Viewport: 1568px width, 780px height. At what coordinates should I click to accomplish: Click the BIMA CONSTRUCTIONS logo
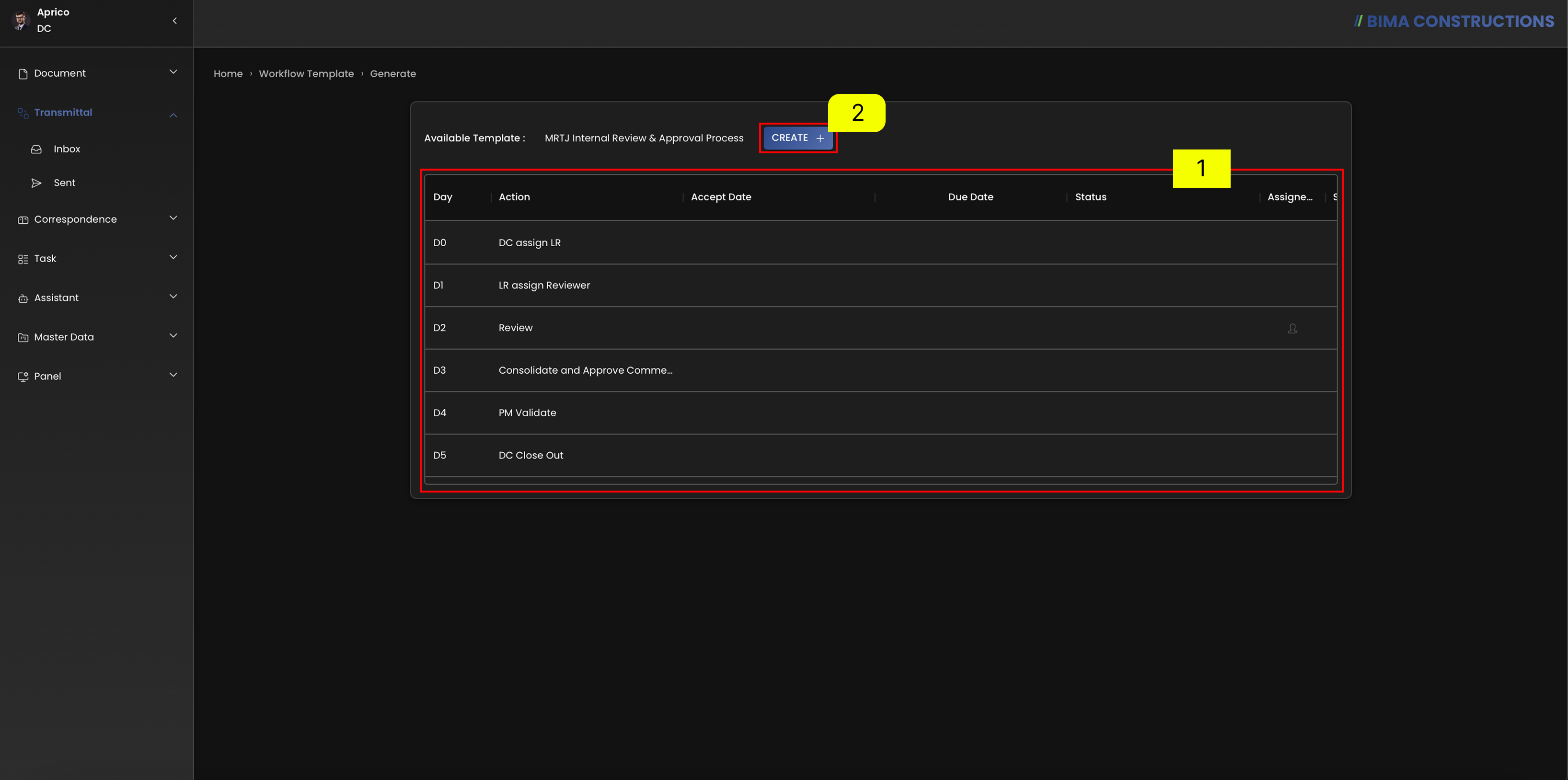click(1453, 21)
